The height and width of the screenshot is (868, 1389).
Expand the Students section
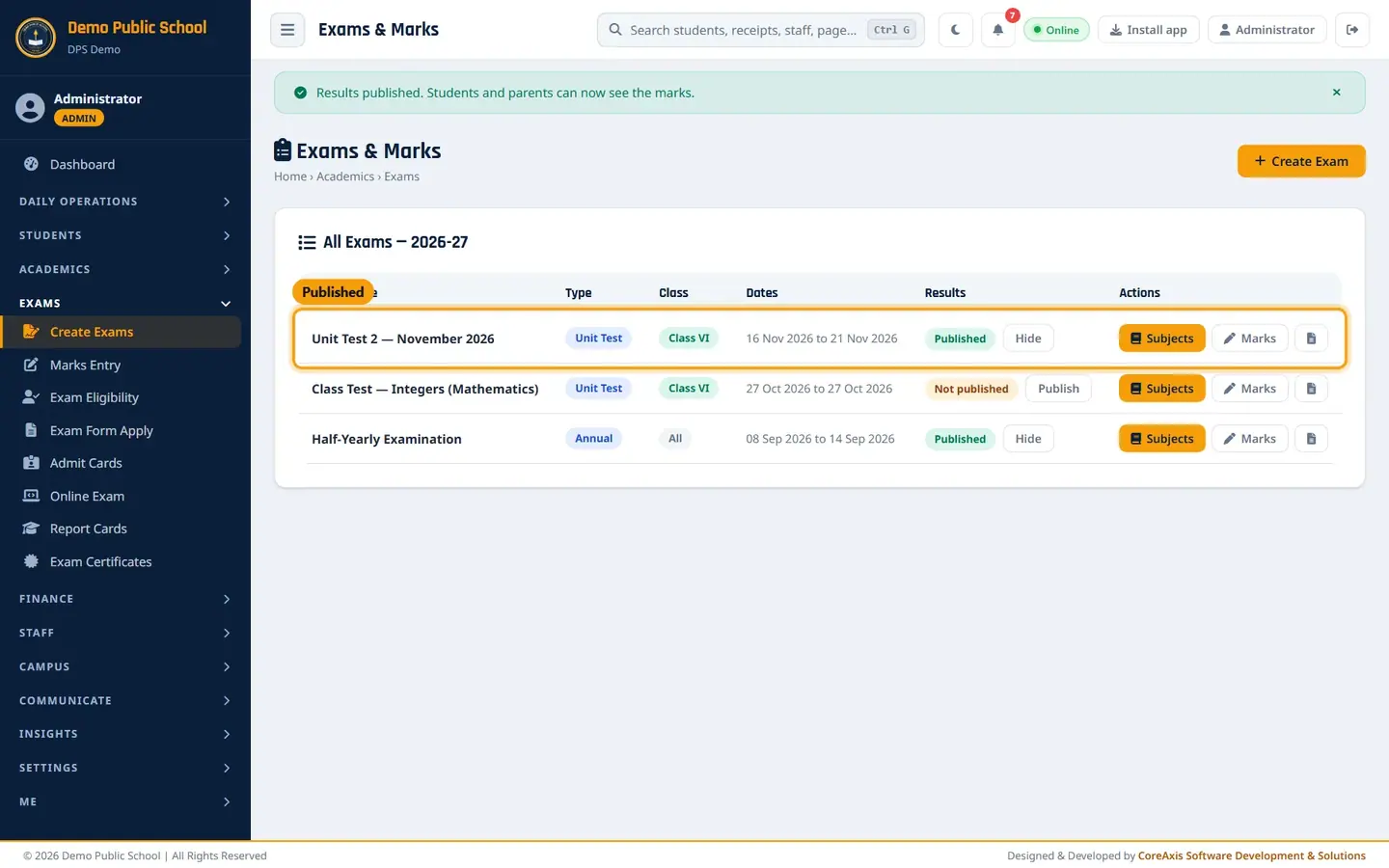(x=125, y=235)
